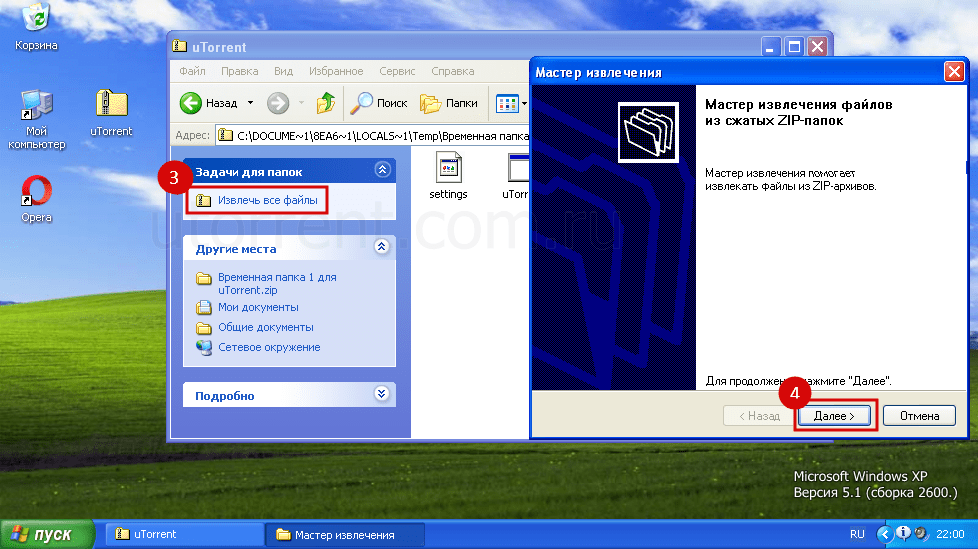Minimize the uTorrent explorer window
This screenshot has width=978, height=549.
click(770, 47)
